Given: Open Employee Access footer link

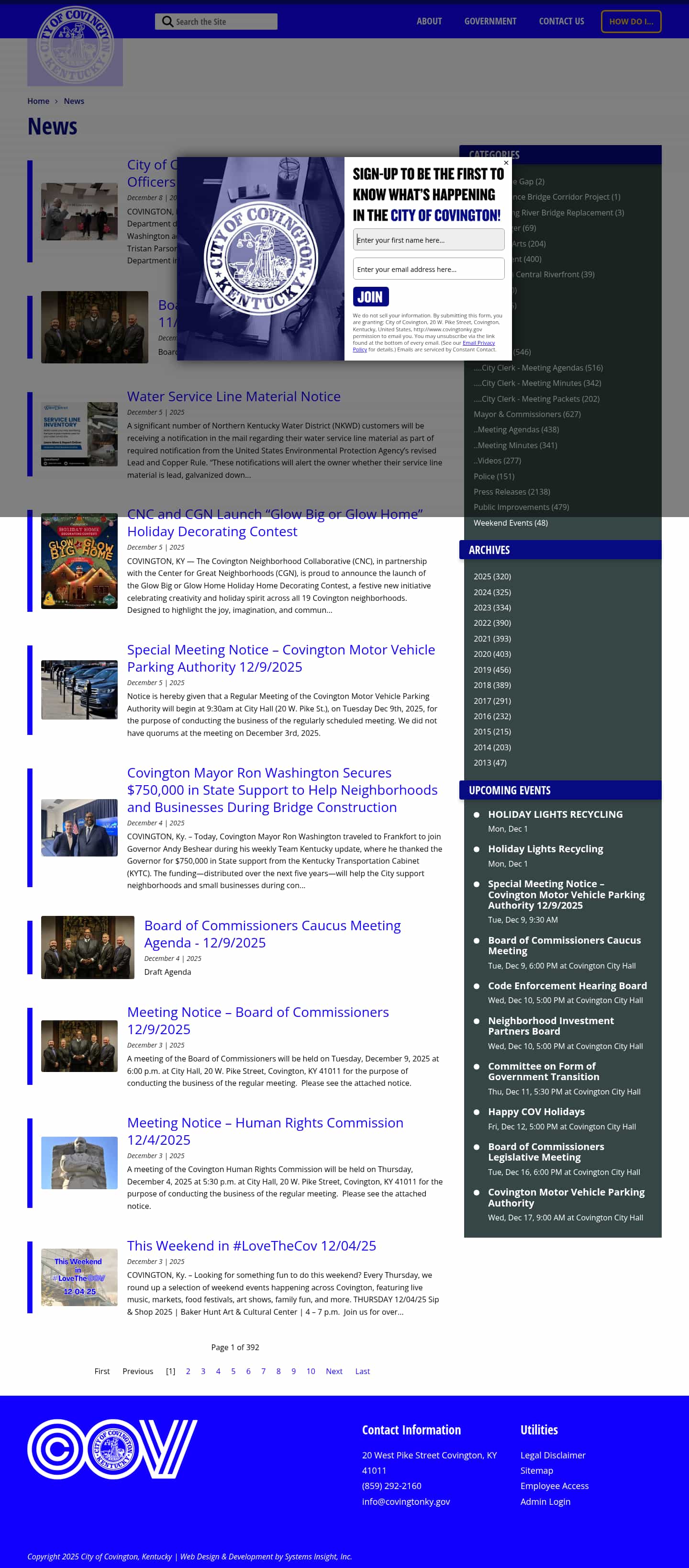Looking at the screenshot, I should [554, 1486].
